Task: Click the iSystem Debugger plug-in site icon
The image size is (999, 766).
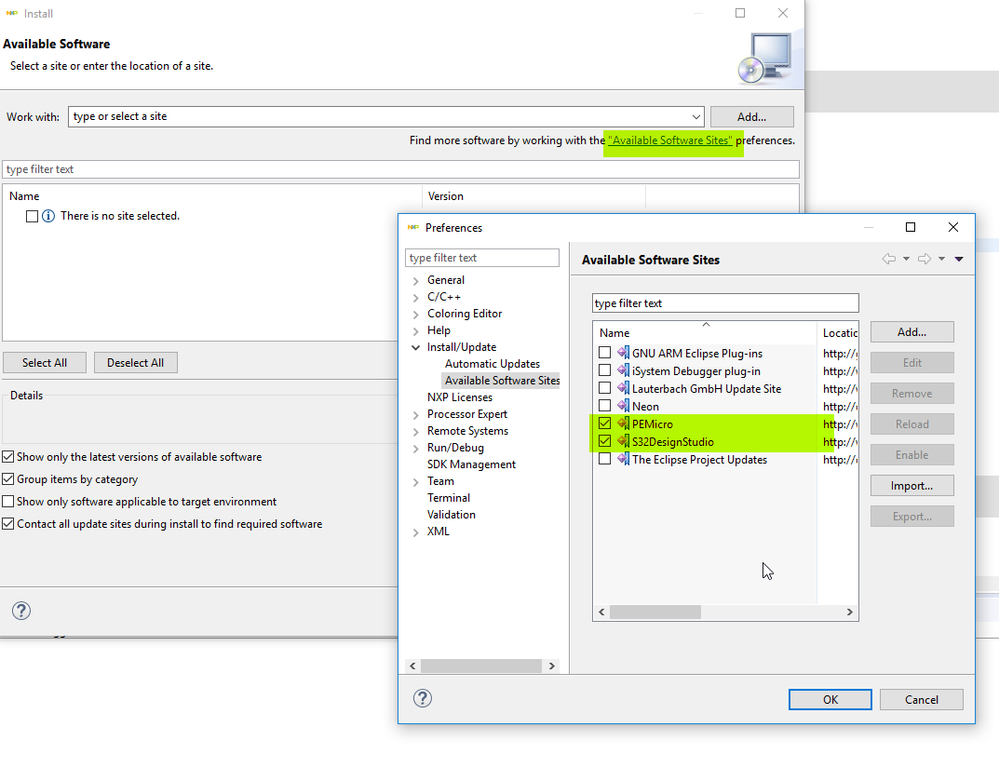Action: point(623,370)
